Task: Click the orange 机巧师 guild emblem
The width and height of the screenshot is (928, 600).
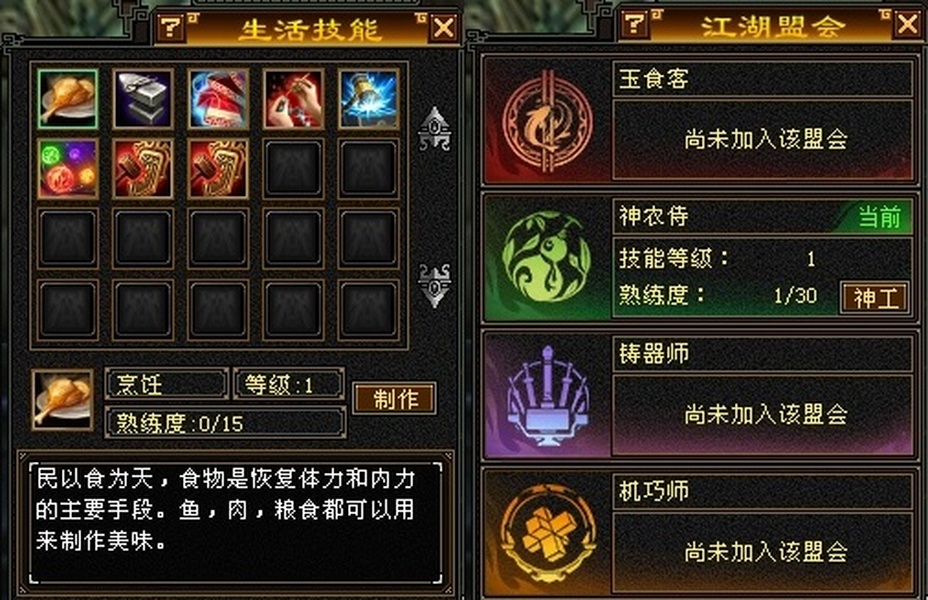Action: click(547, 533)
